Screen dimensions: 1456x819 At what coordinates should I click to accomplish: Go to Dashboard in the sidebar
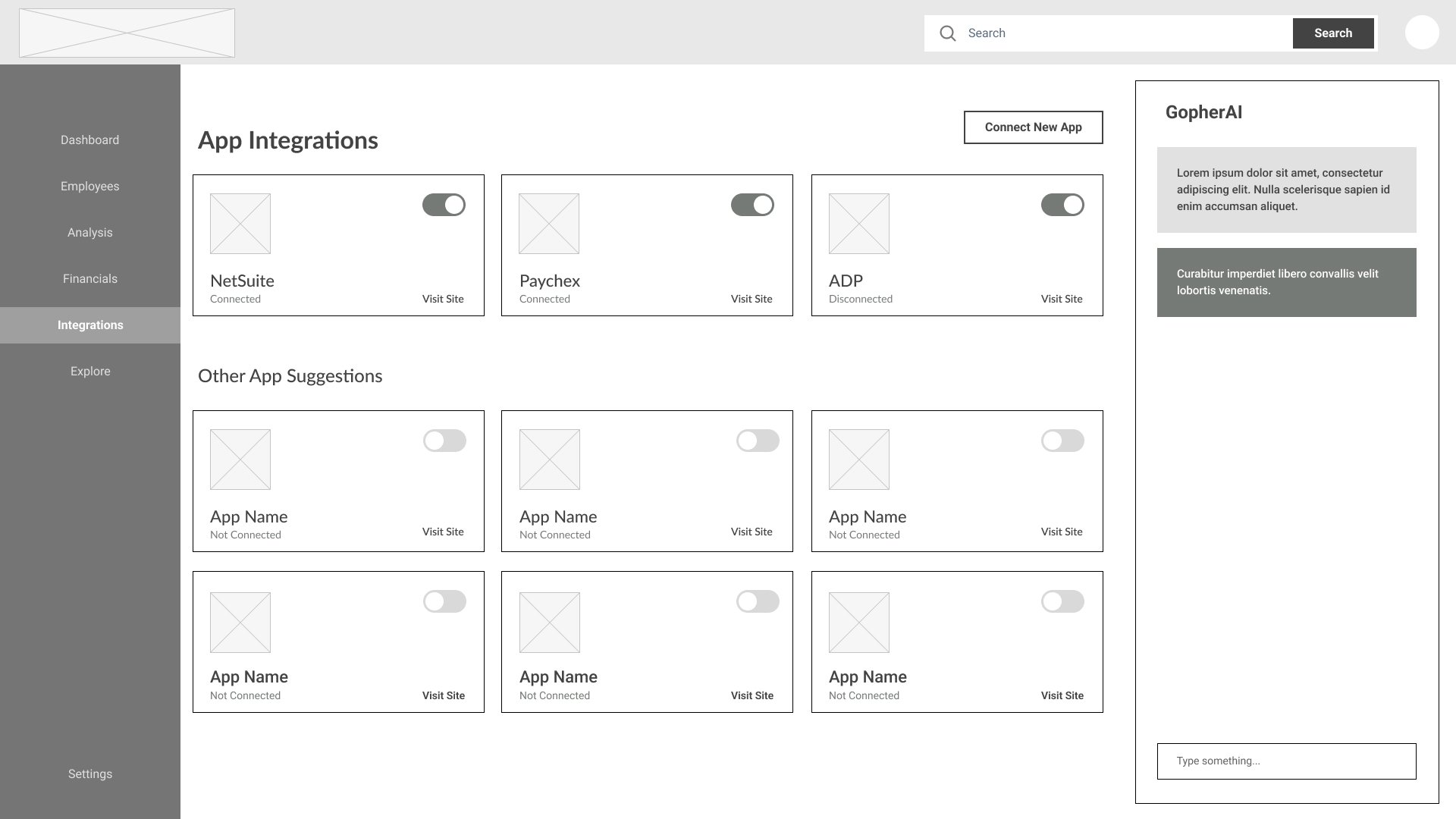coord(90,140)
